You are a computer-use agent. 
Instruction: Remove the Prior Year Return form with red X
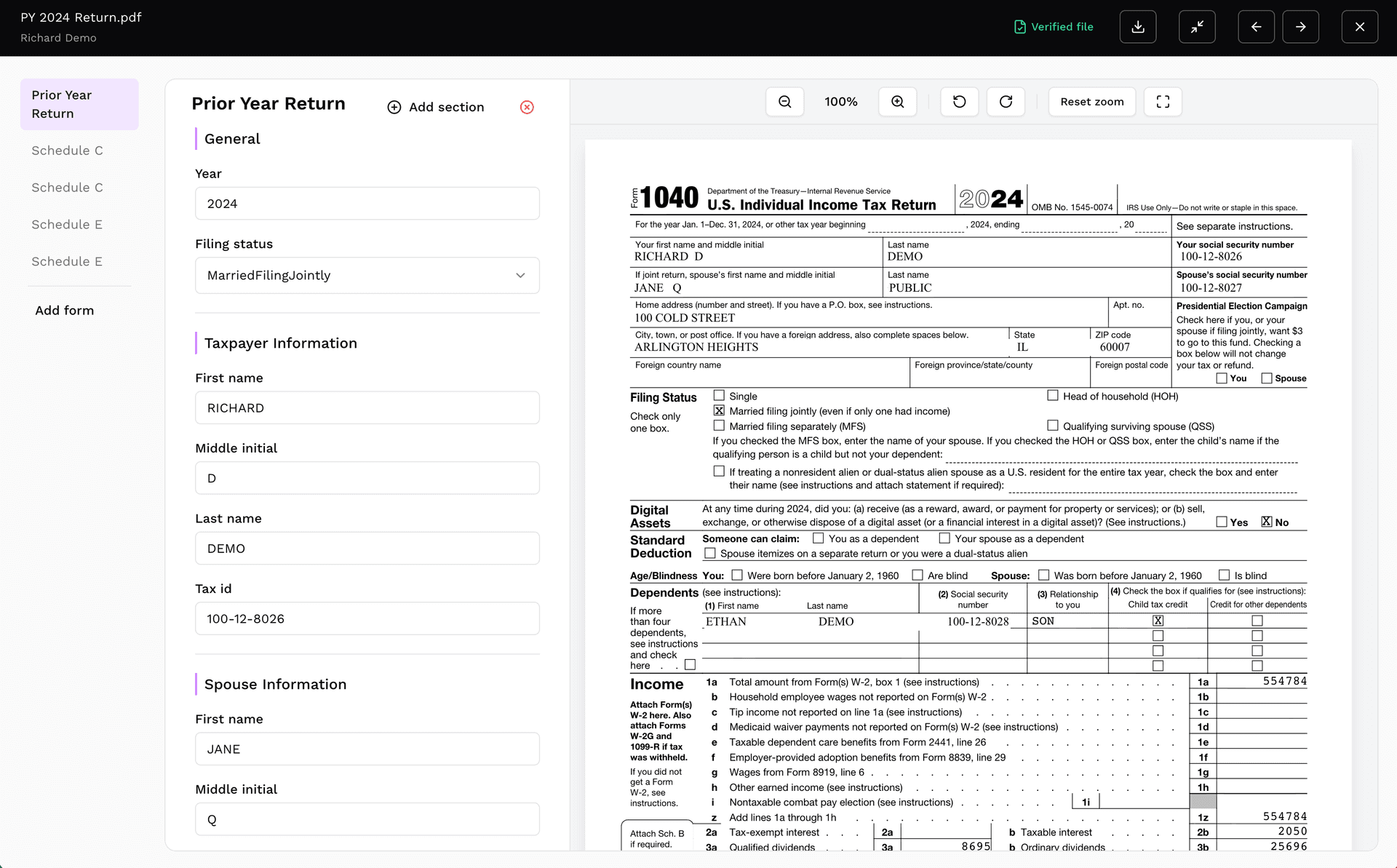tap(528, 108)
